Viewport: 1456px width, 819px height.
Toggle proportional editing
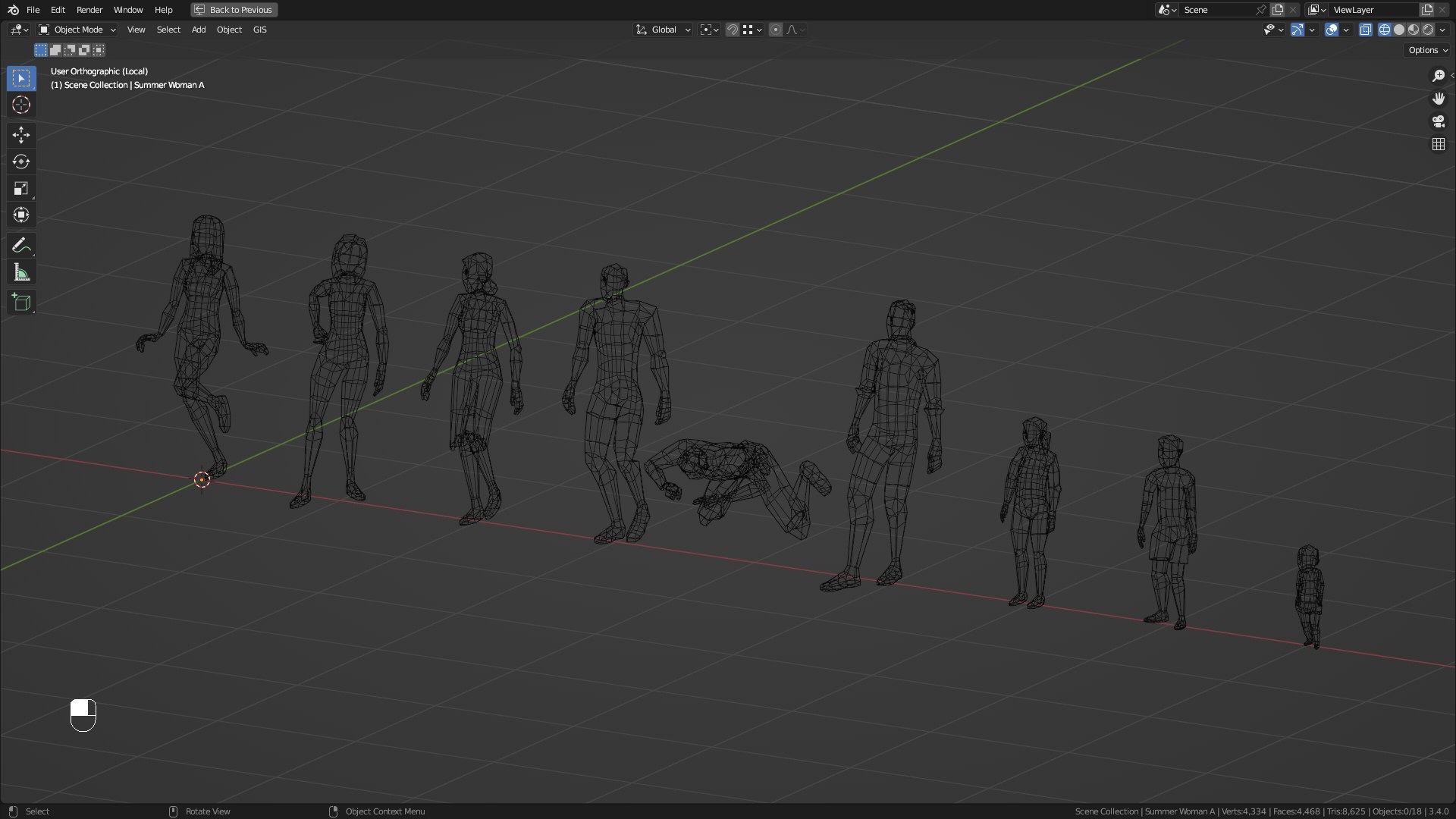(775, 30)
